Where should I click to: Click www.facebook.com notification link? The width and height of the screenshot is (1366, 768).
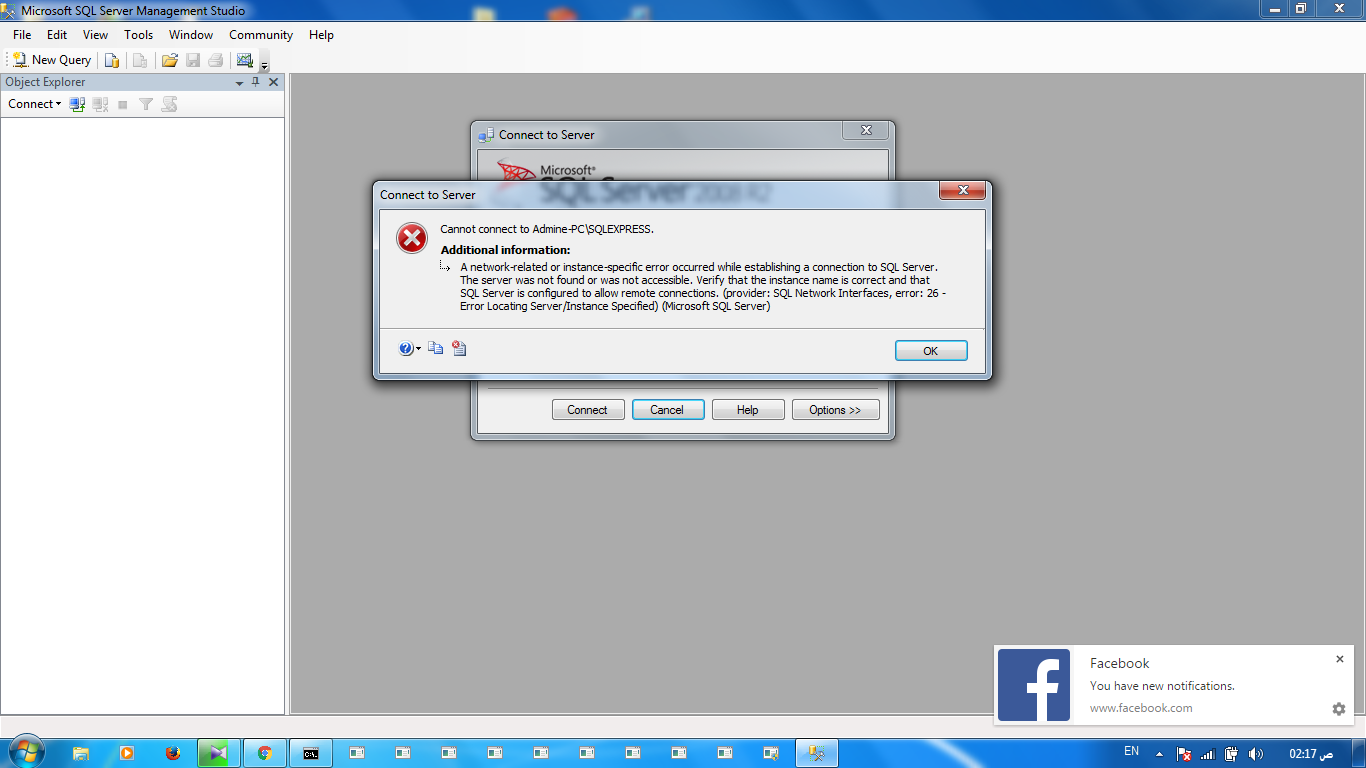1141,708
